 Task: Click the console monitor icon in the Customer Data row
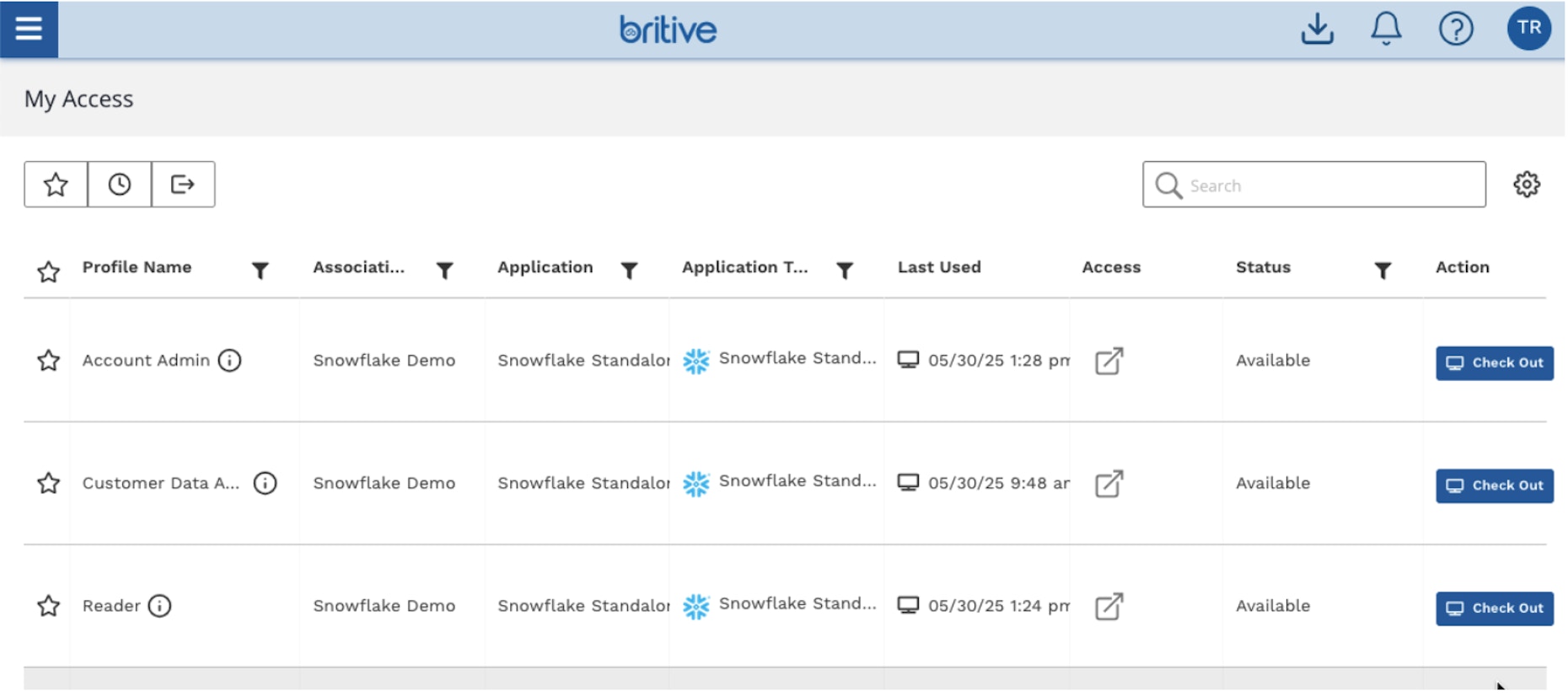(908, 482)
